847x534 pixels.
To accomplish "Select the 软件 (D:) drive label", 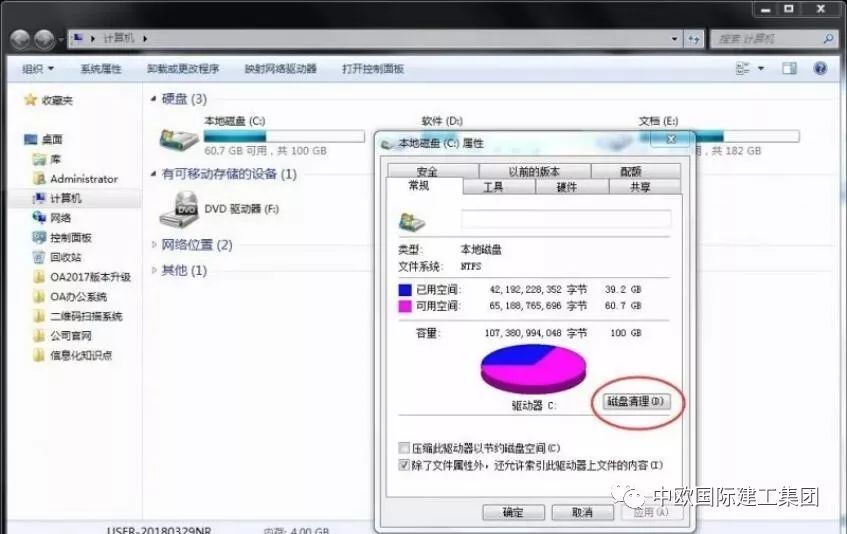I will [x=442, y=121].
